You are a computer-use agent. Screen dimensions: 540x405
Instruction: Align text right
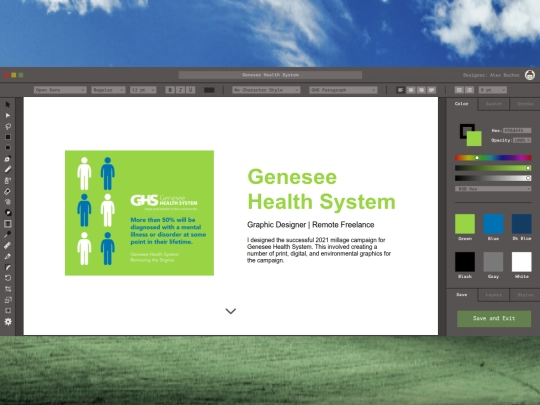pos(421,90)
